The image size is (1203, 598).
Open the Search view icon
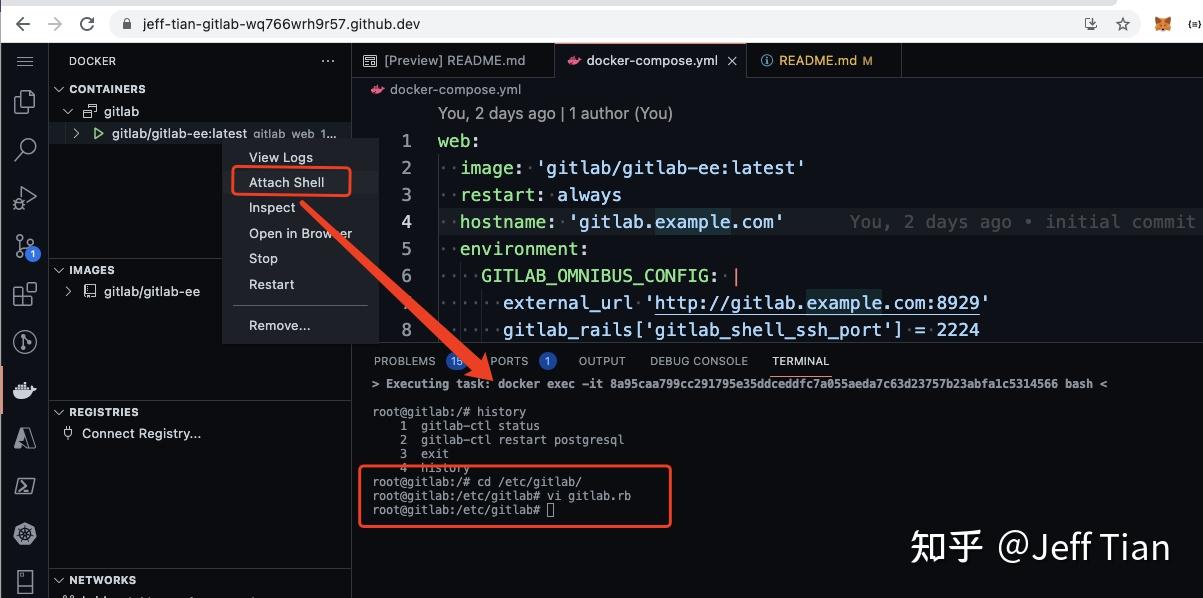[x=25, y=148]
